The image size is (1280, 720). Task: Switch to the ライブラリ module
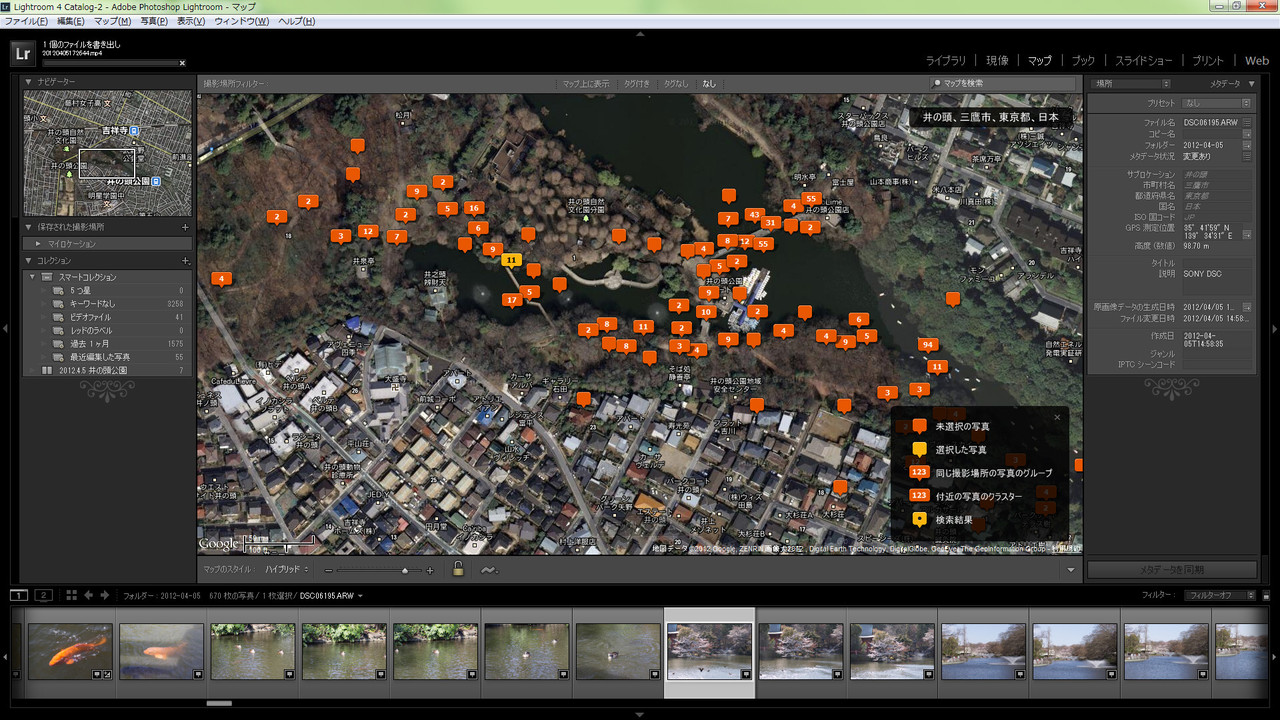pos(946,61)
